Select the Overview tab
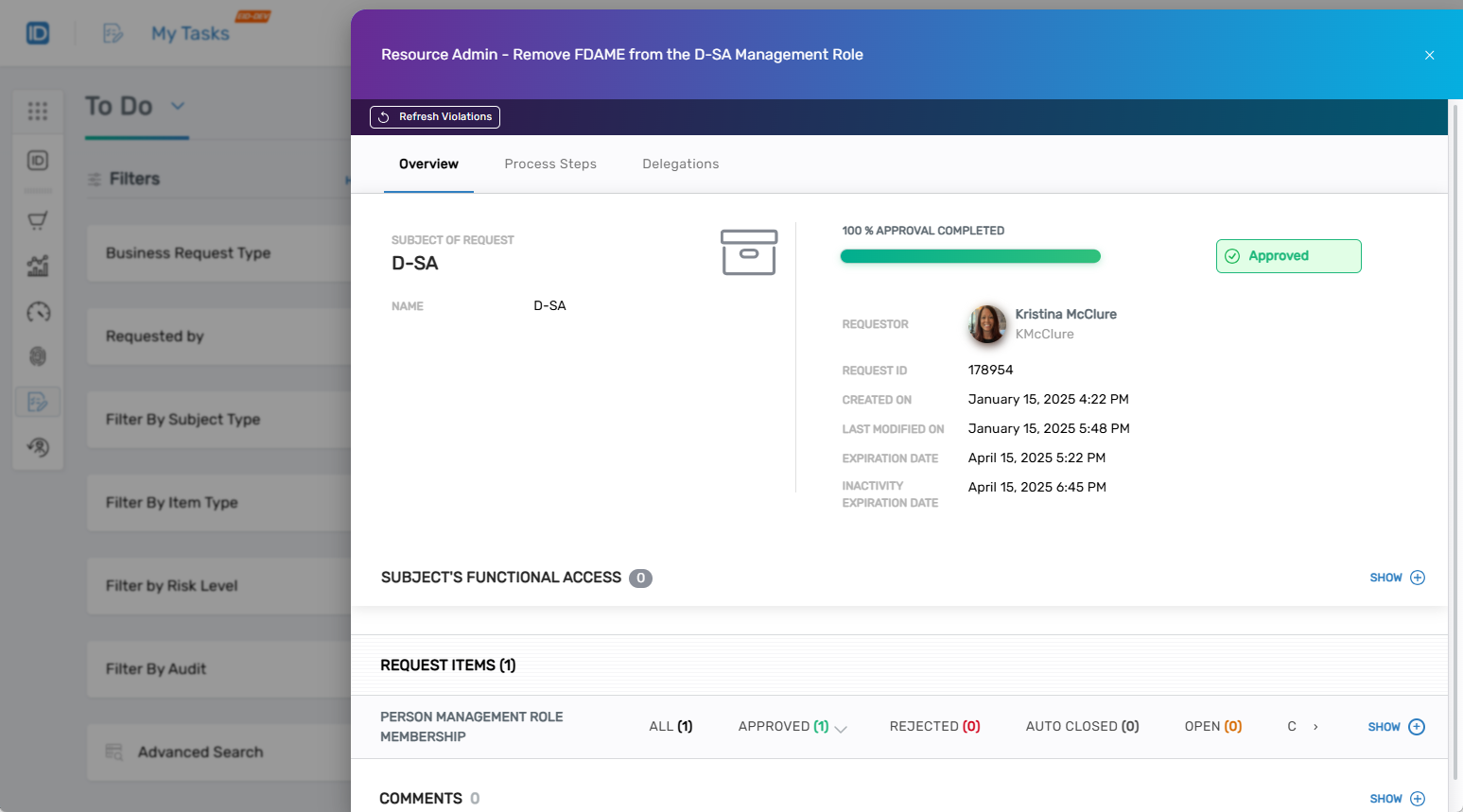 [x=428, y=164]
